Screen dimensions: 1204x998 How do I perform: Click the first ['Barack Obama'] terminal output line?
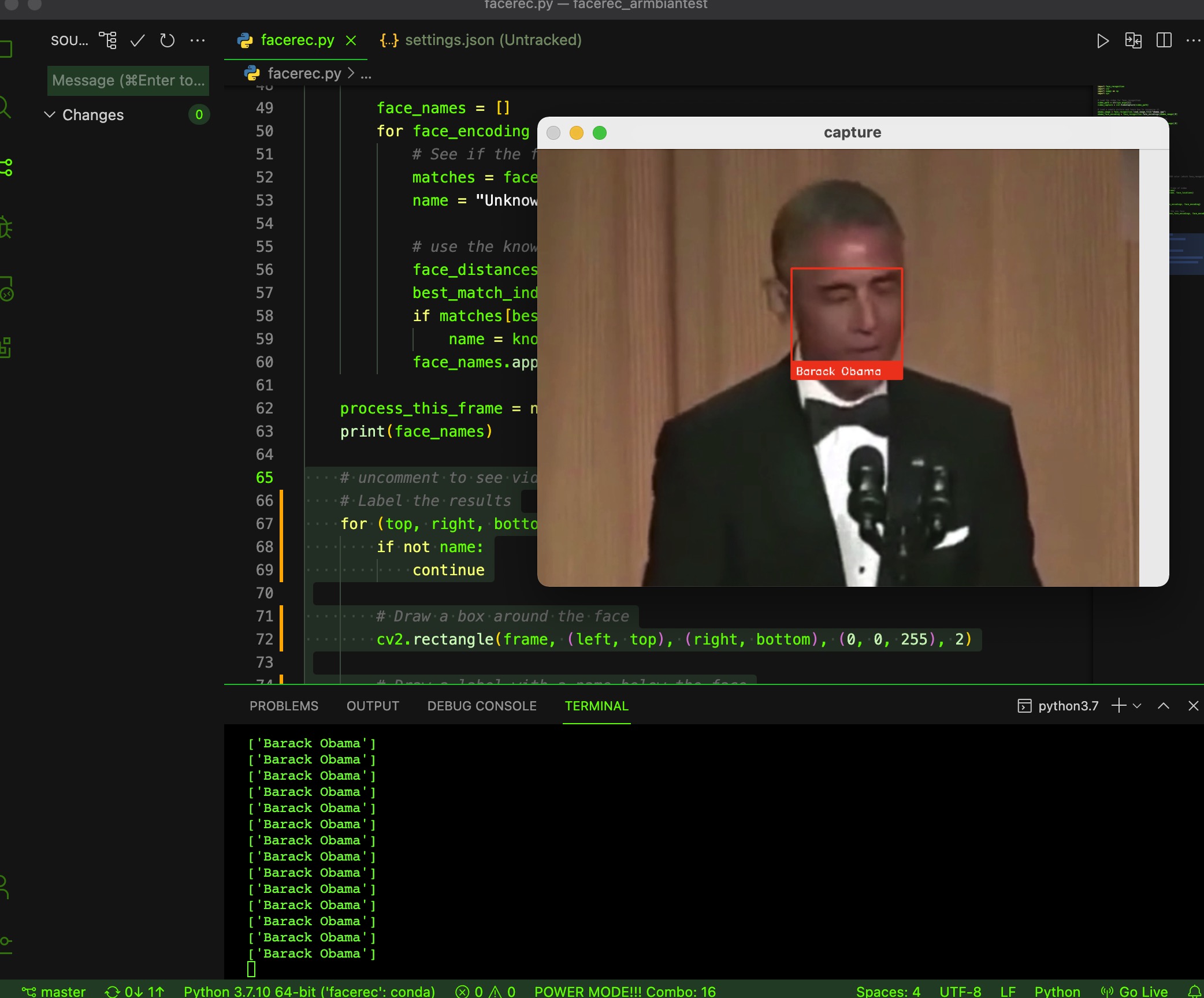pyautogui.click(x=312, y=743)
